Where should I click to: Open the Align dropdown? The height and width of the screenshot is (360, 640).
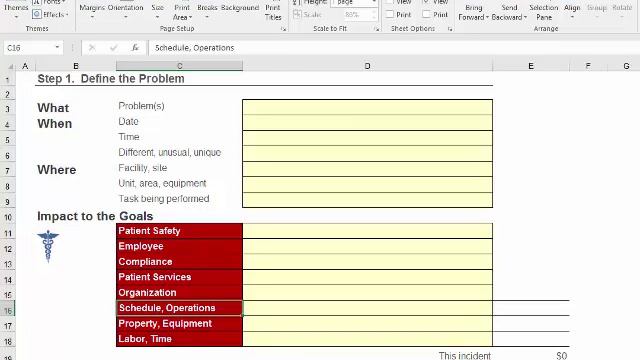coord(572,11)
